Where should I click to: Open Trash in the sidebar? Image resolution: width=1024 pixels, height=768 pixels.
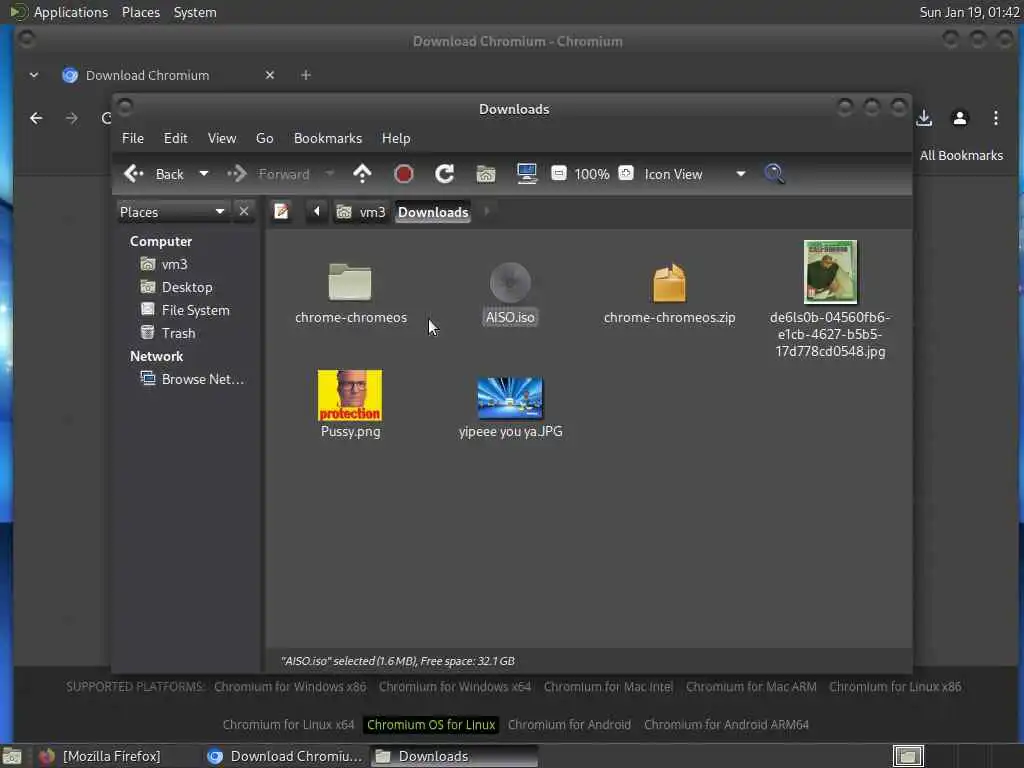point(168,333)
